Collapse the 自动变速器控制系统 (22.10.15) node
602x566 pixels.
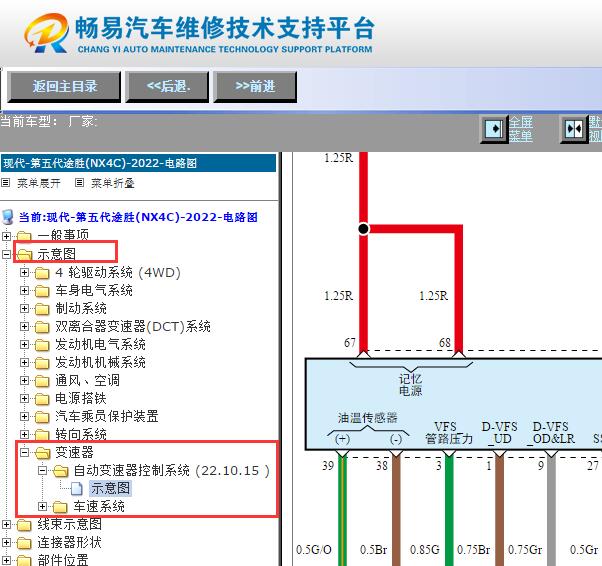42,470
